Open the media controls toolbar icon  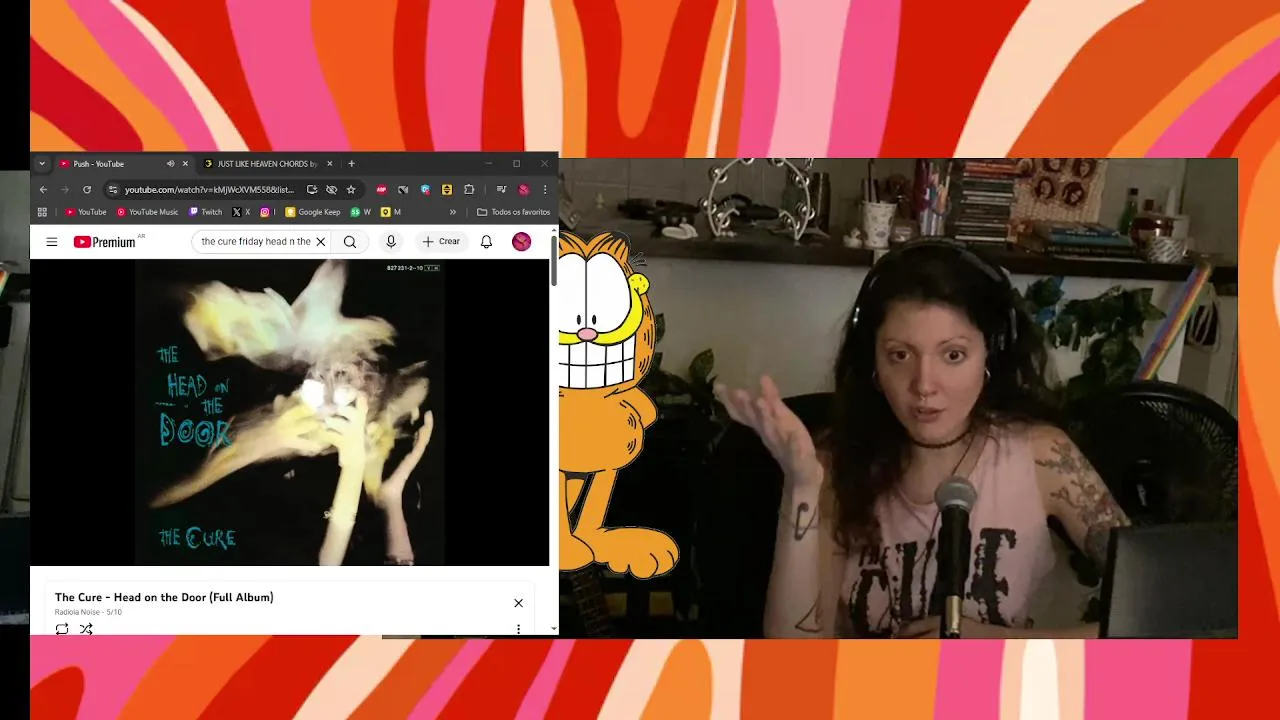tap(501, 190)
